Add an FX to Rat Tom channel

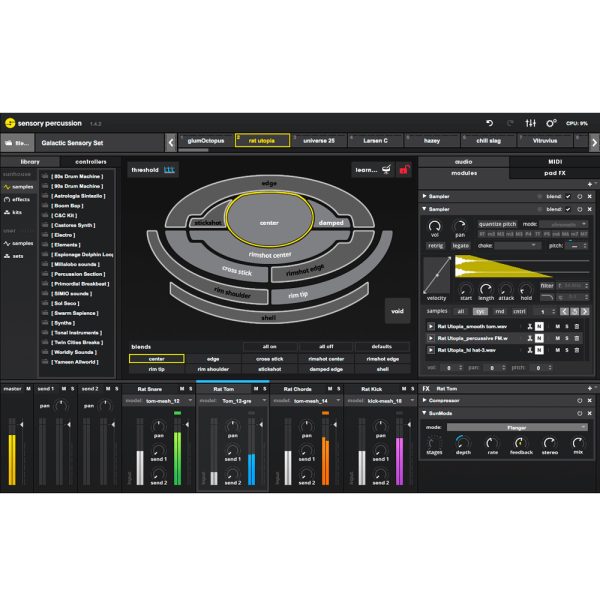(590, 388)
